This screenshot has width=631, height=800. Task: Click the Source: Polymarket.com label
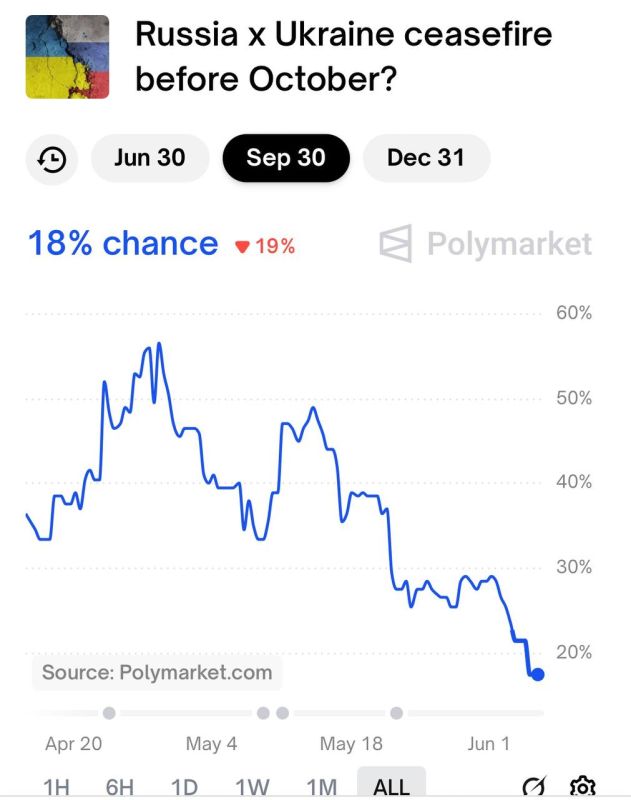pyautogui.click(x=157, y=673)
